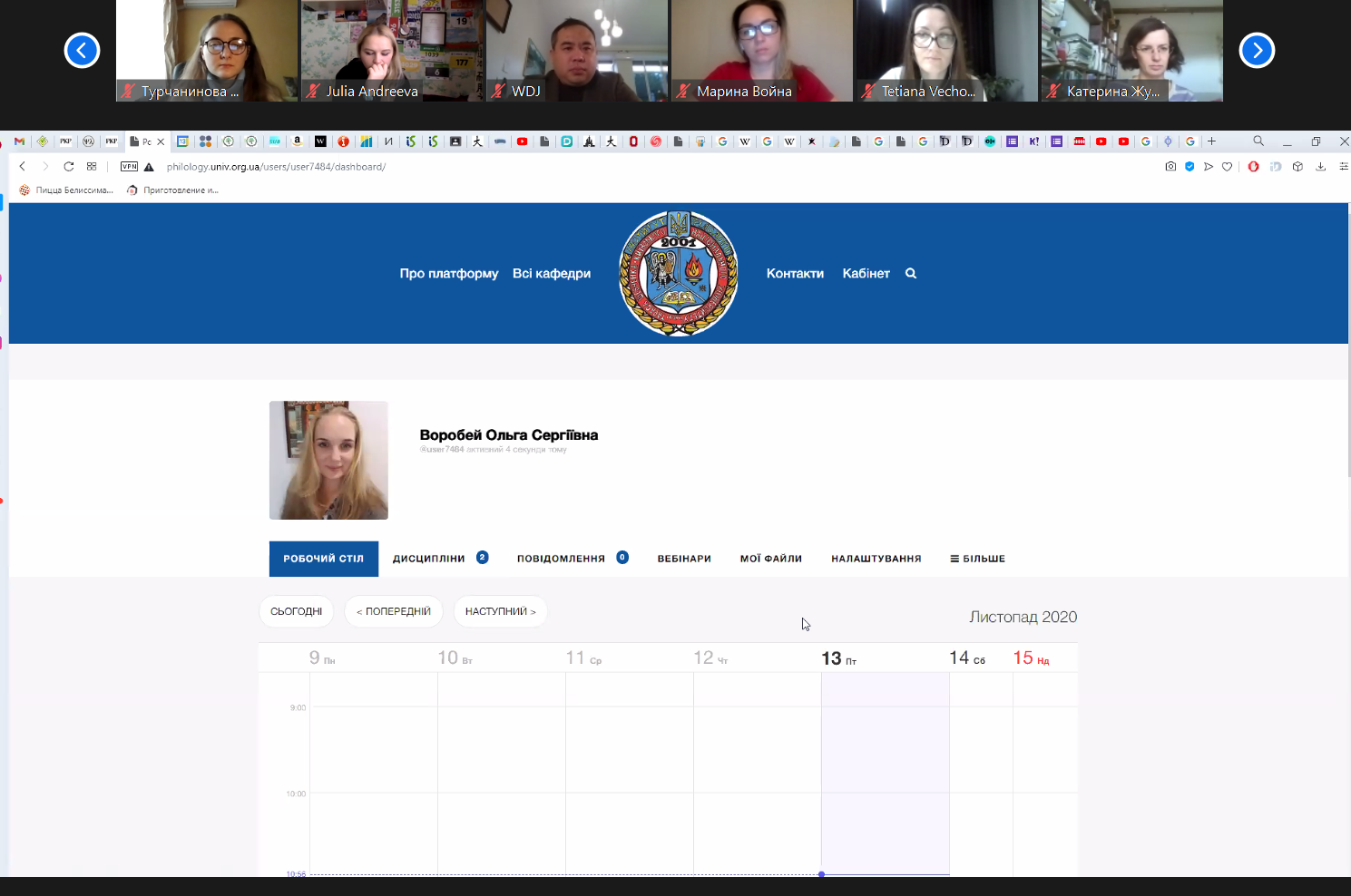Click the browser back arrow

23,167
